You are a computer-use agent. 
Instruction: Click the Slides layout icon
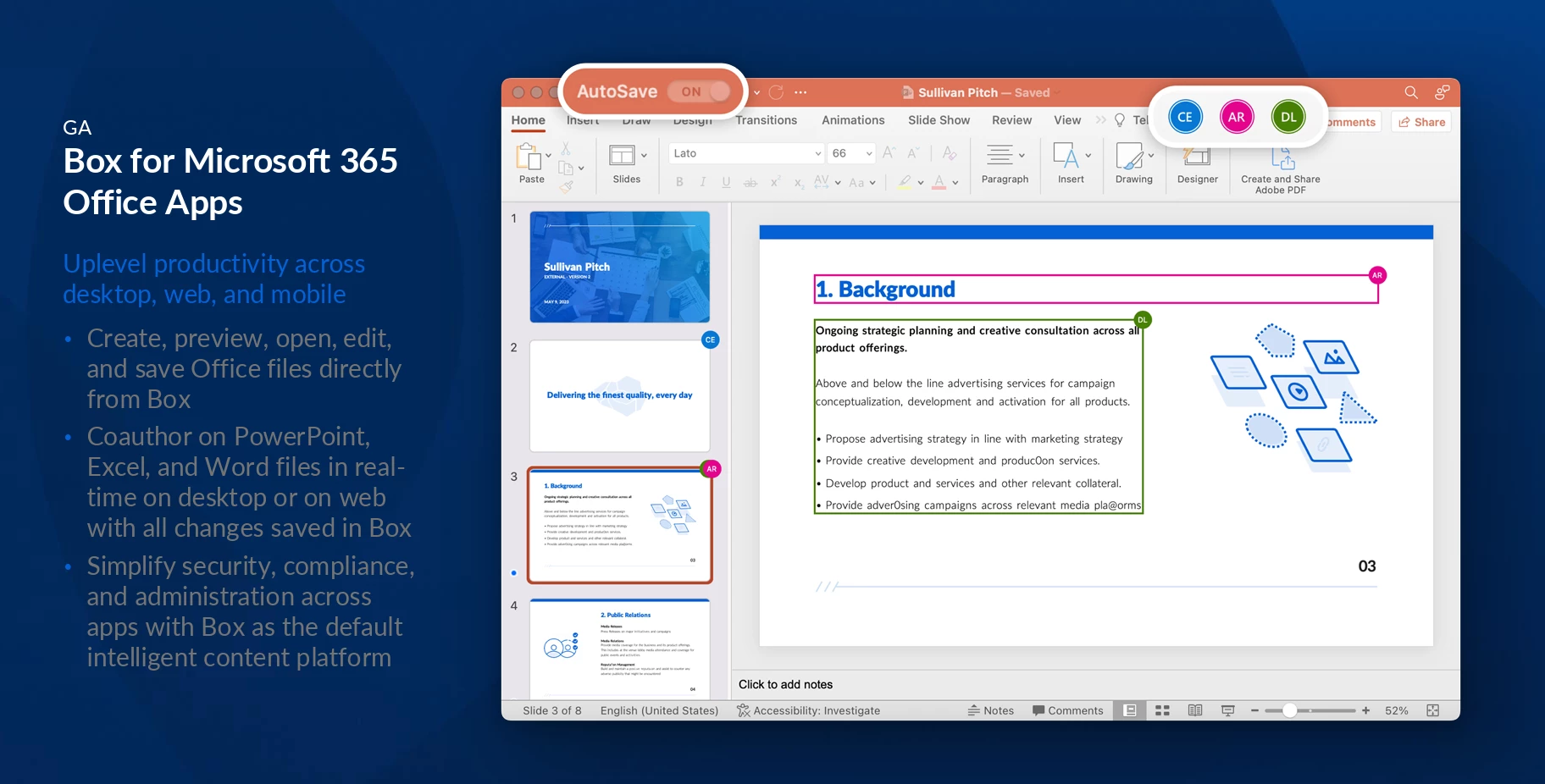(x=622, y=155)
